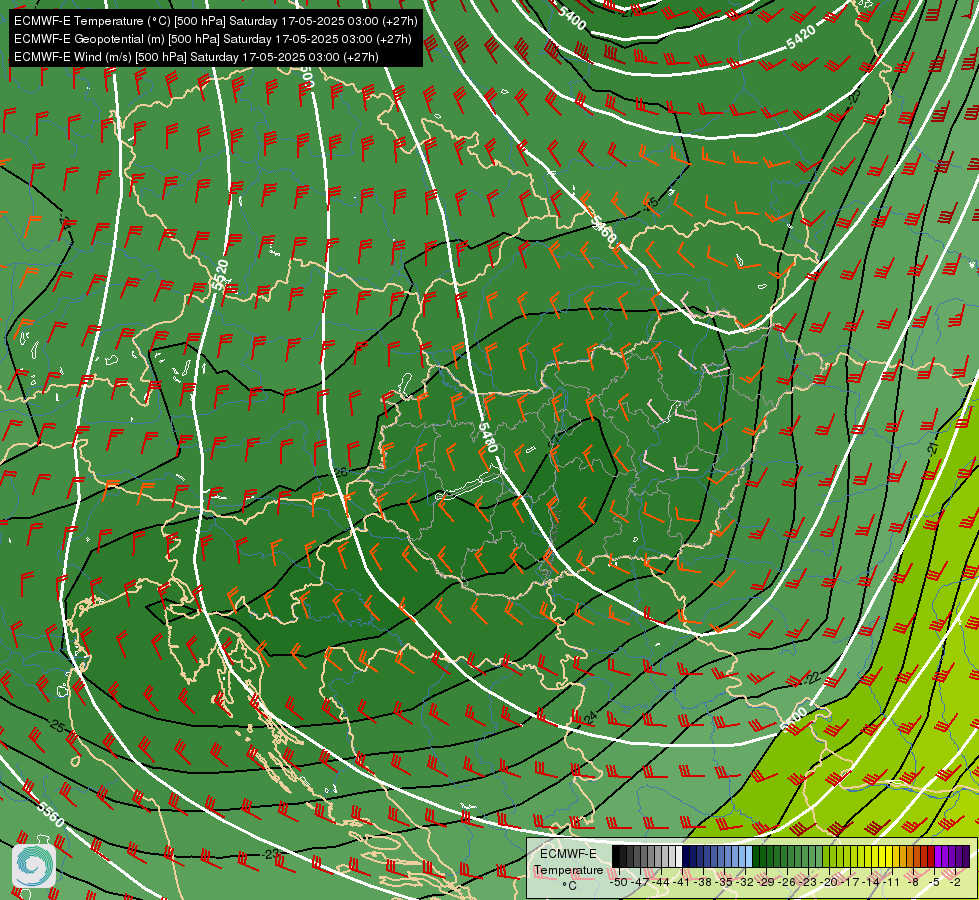Pick the white swatch in the legend bar

pyautogui.click(x=679, y=856)
